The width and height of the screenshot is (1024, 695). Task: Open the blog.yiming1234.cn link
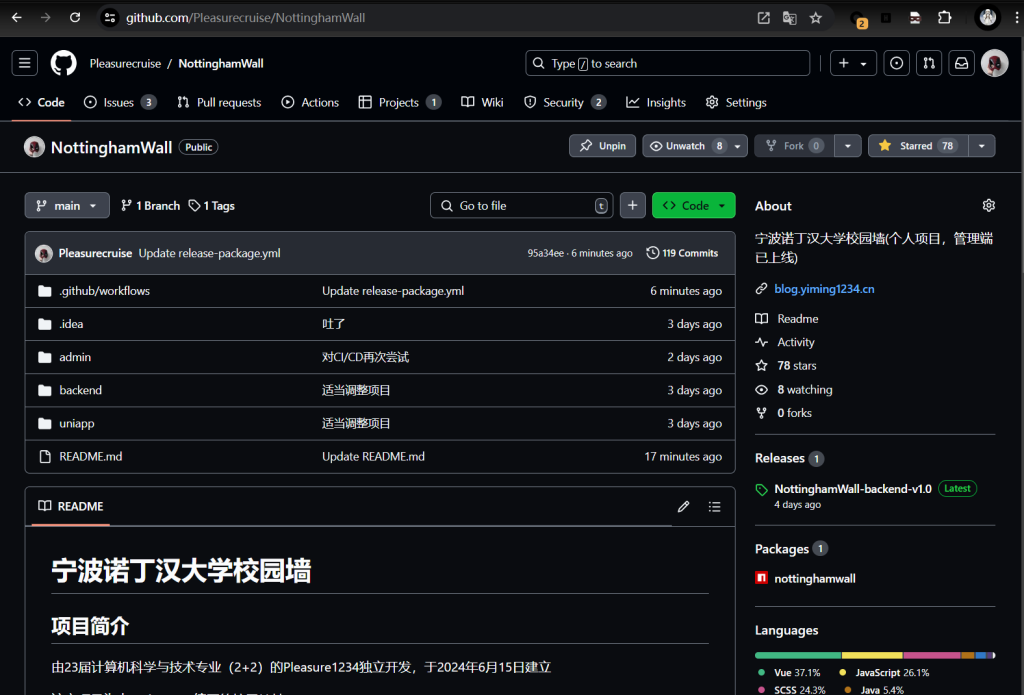tap(824, 289)
